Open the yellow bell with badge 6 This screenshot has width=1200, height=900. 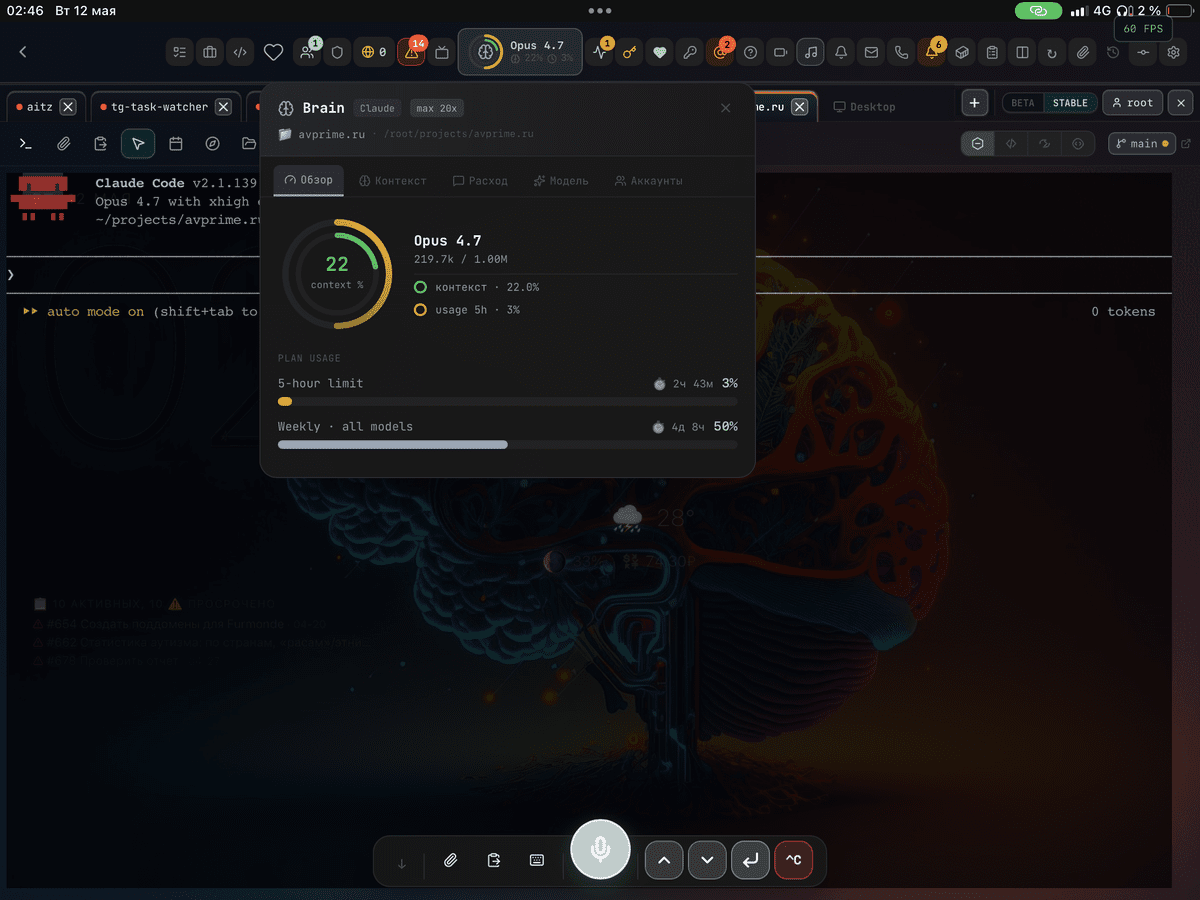tap(932, 52)
